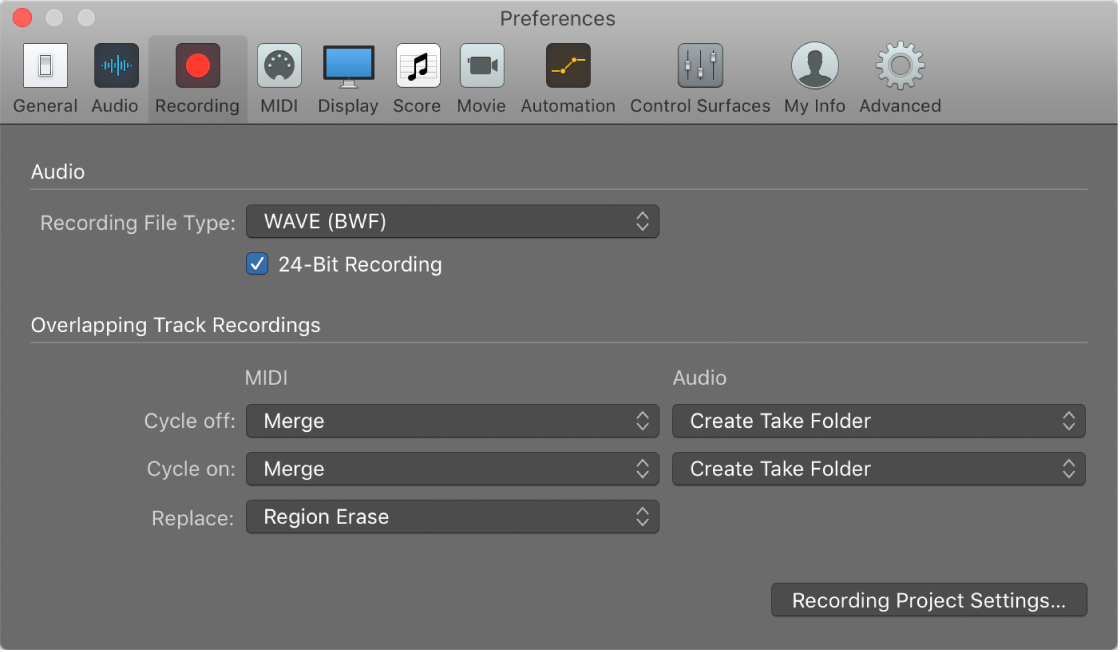Open the My Info preferences pane

(814, 78)
